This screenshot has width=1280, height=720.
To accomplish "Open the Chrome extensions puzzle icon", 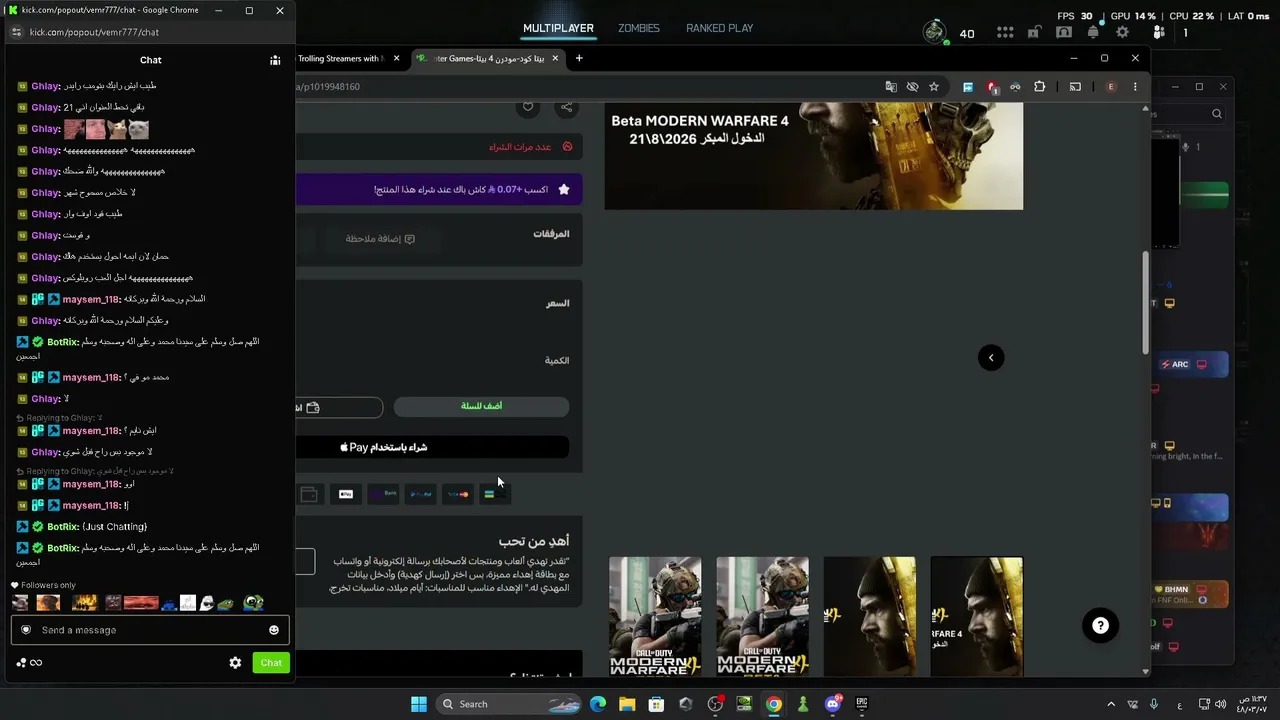I will point(1039,87).
